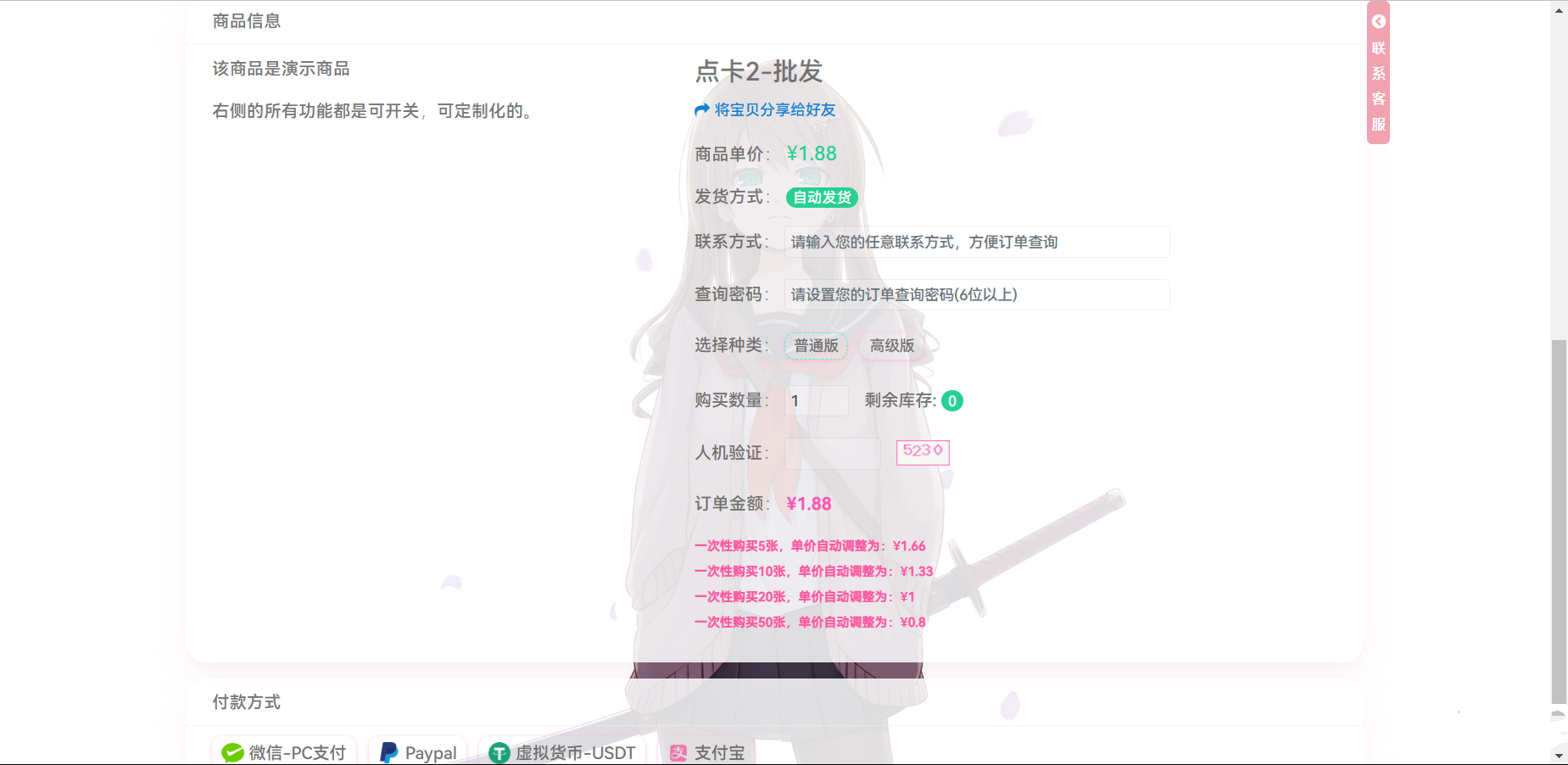This screenshot has height=765, width=1568.
Task: Click the 订单金额 ¥1.88 total
Action: [x=809, y=504]
